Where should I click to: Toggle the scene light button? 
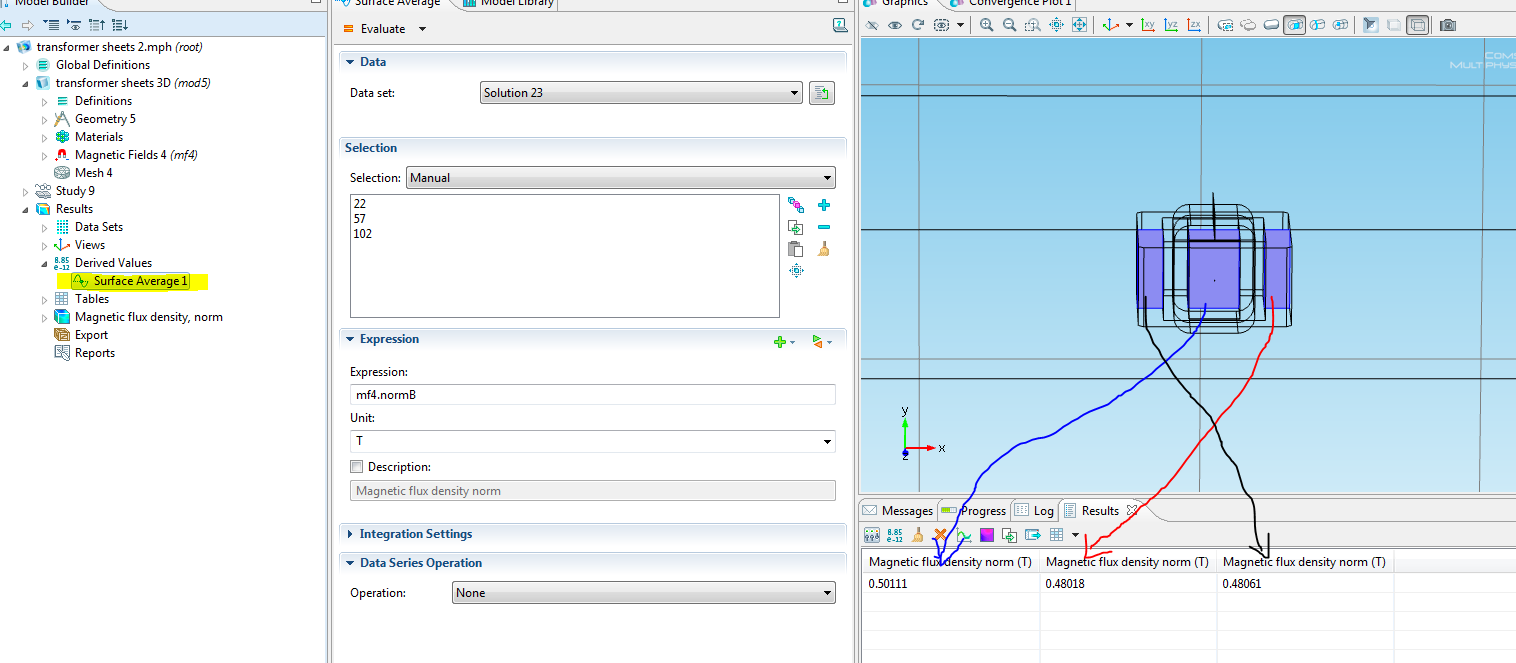1370,25
